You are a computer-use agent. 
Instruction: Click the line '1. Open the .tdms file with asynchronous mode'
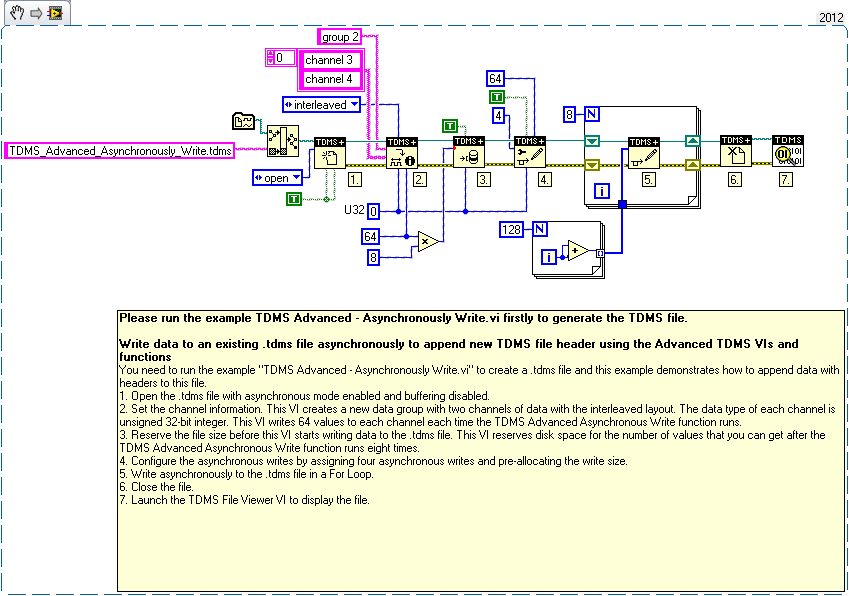coord(304,396)
